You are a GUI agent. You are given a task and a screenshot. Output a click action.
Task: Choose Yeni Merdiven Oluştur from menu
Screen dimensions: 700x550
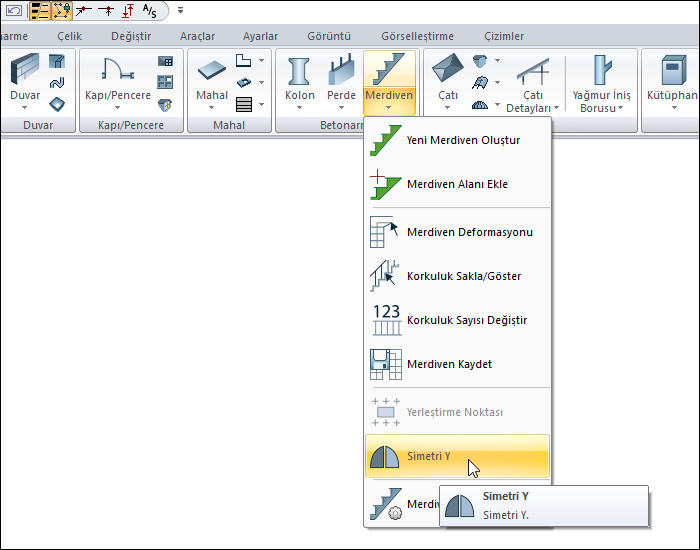pos(462,140)
